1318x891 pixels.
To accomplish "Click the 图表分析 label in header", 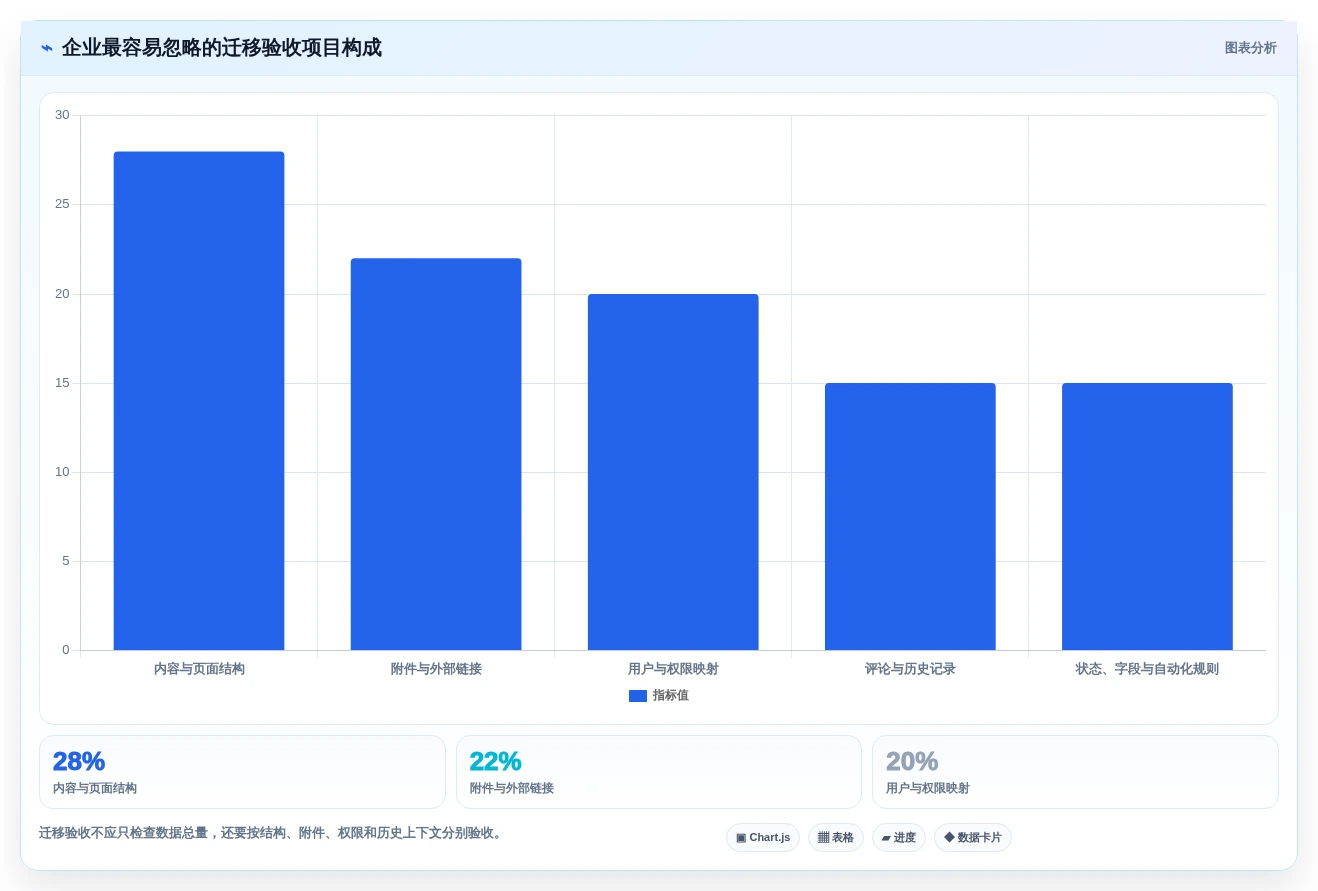I will 1250,48.
